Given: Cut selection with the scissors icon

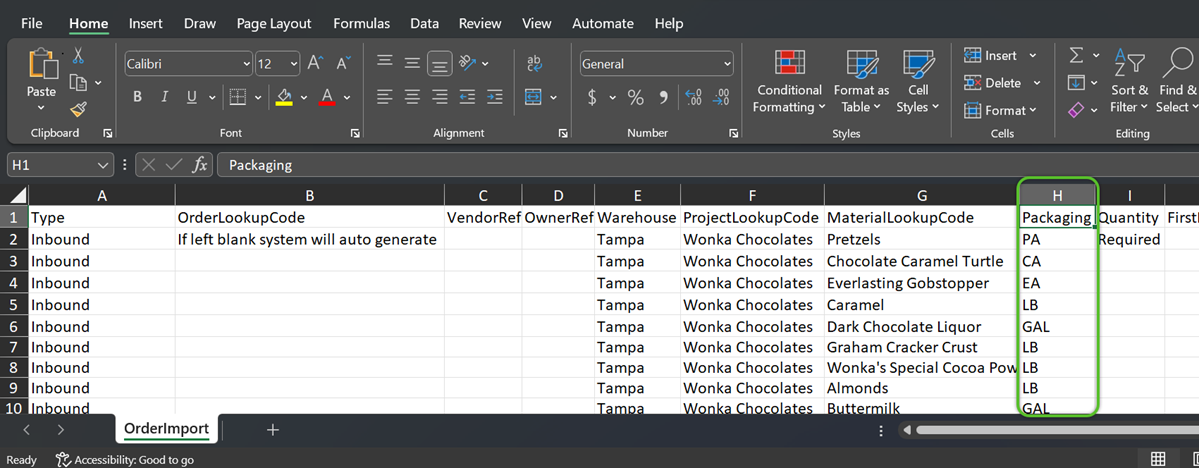Looking at the screenshot, I should 78,56.
